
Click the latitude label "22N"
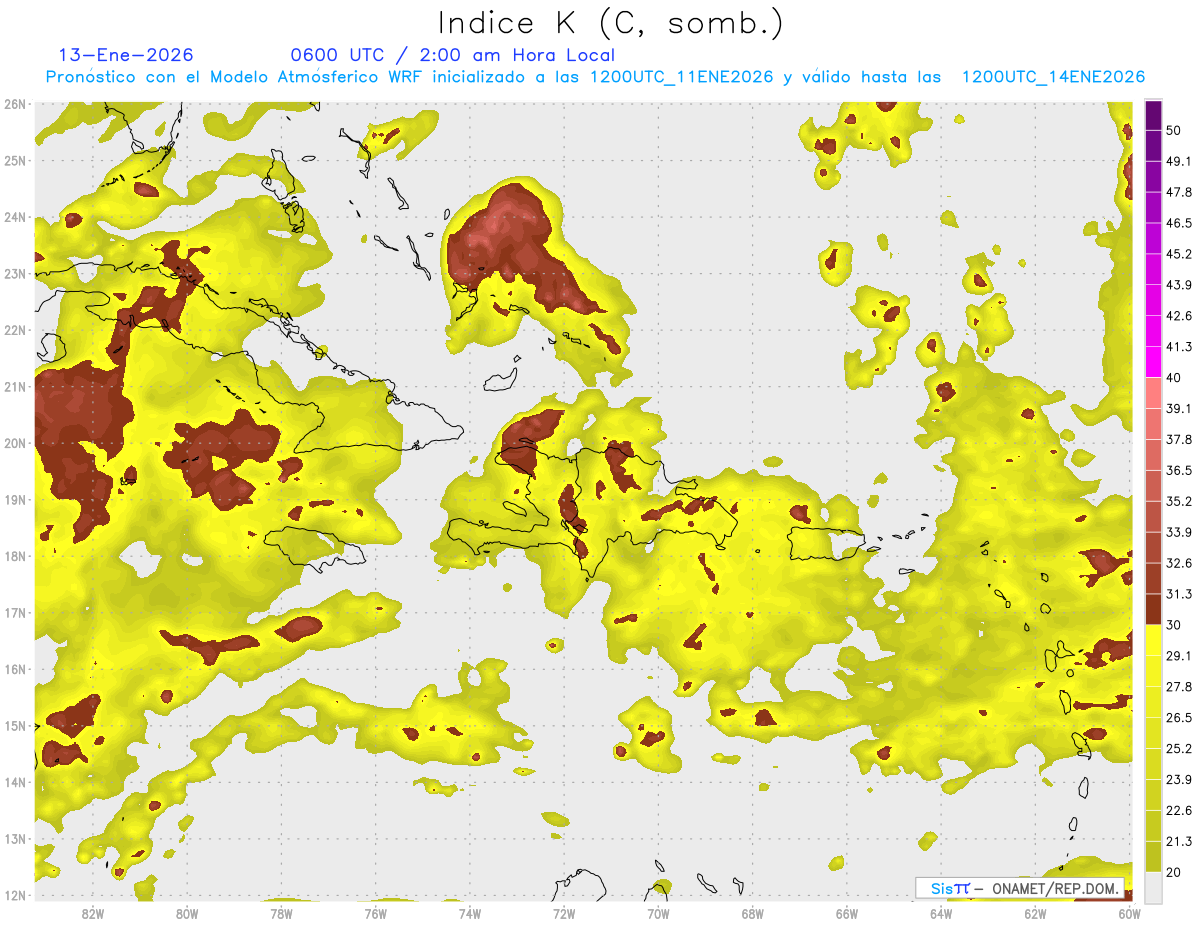click(x=15, y=330)
